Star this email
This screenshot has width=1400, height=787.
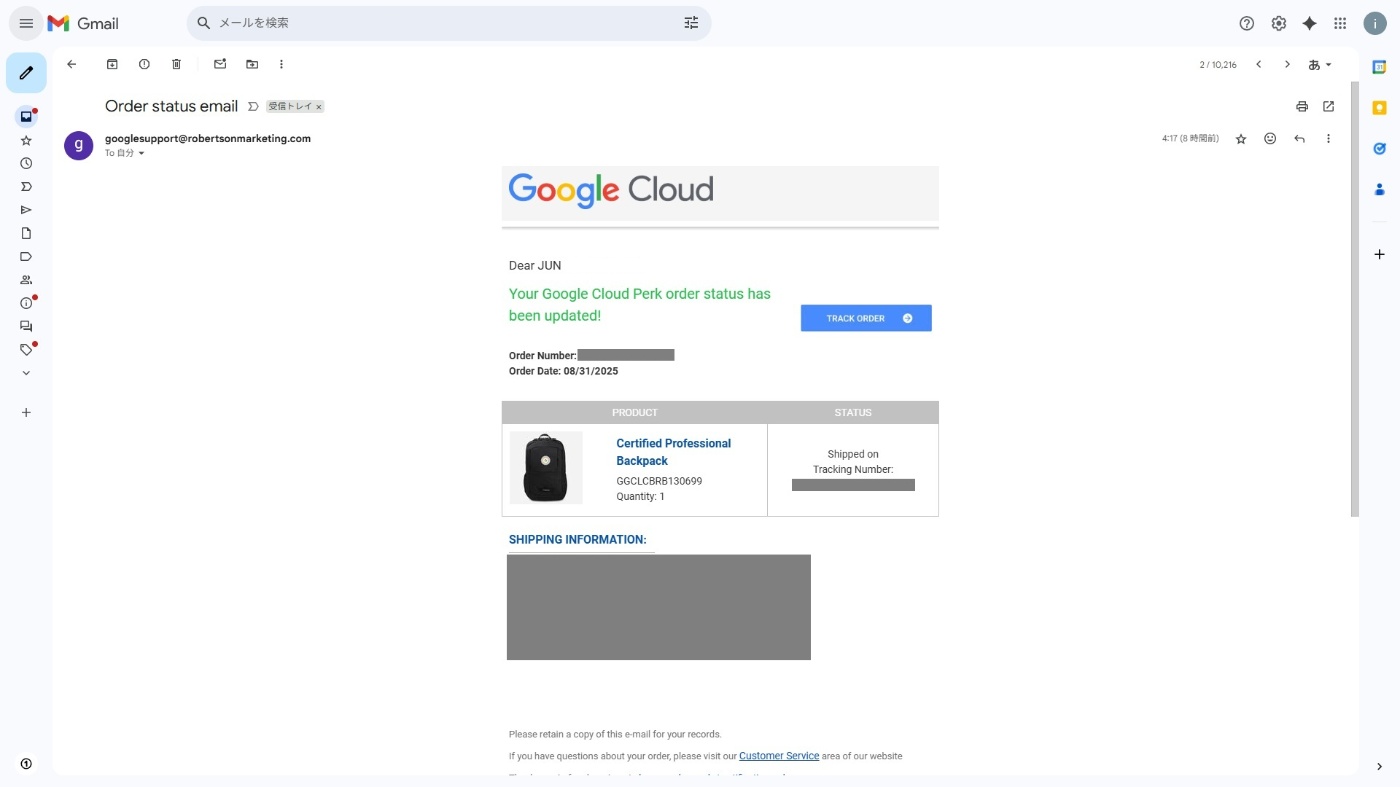pos(1241,139)
